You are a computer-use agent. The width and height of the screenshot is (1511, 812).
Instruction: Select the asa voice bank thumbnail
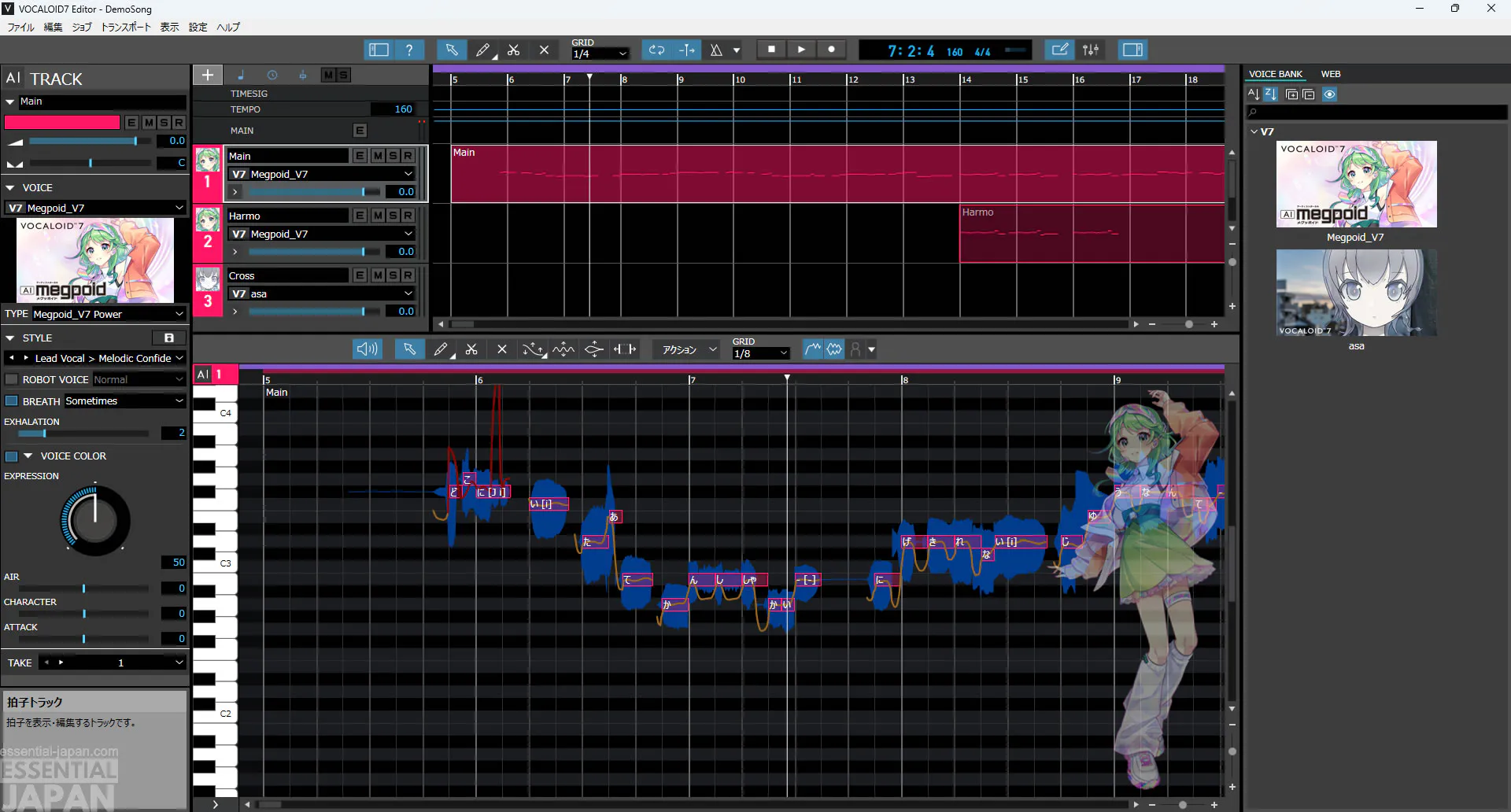1357,293
